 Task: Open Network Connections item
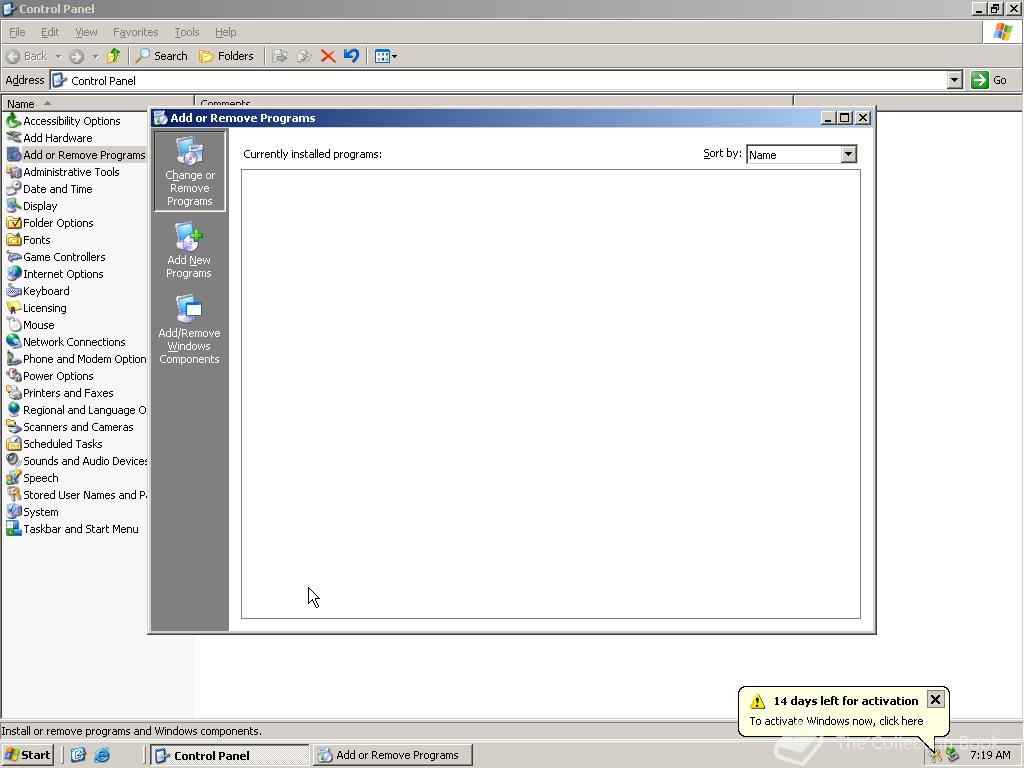click(65, 342)
